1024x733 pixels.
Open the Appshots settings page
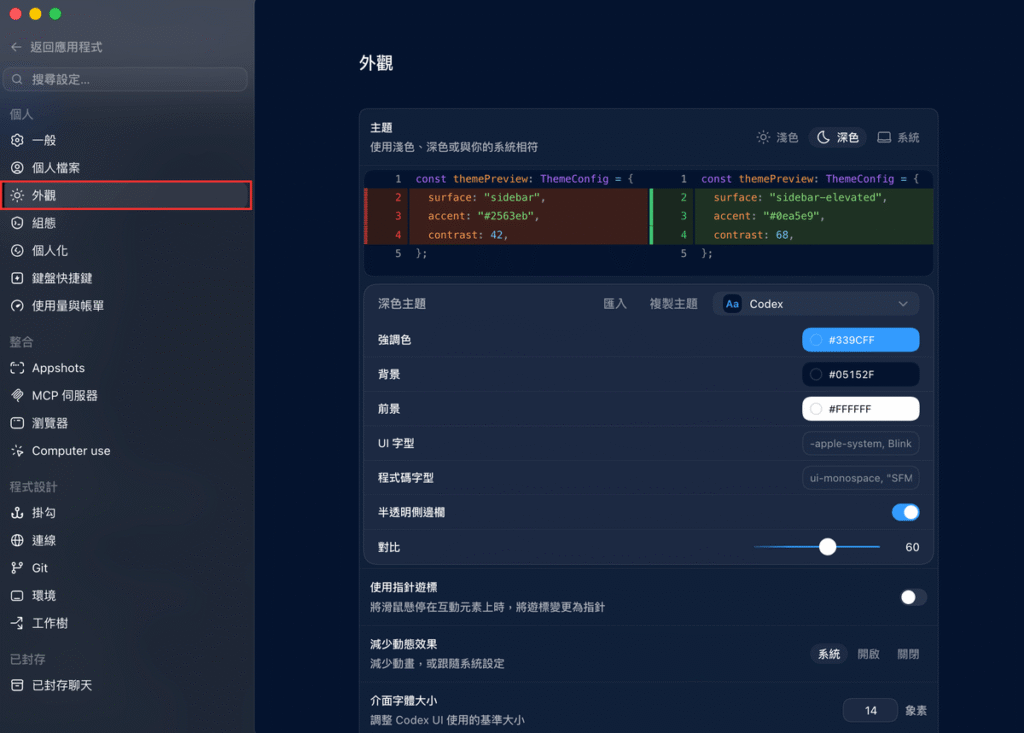coord(126,368)
